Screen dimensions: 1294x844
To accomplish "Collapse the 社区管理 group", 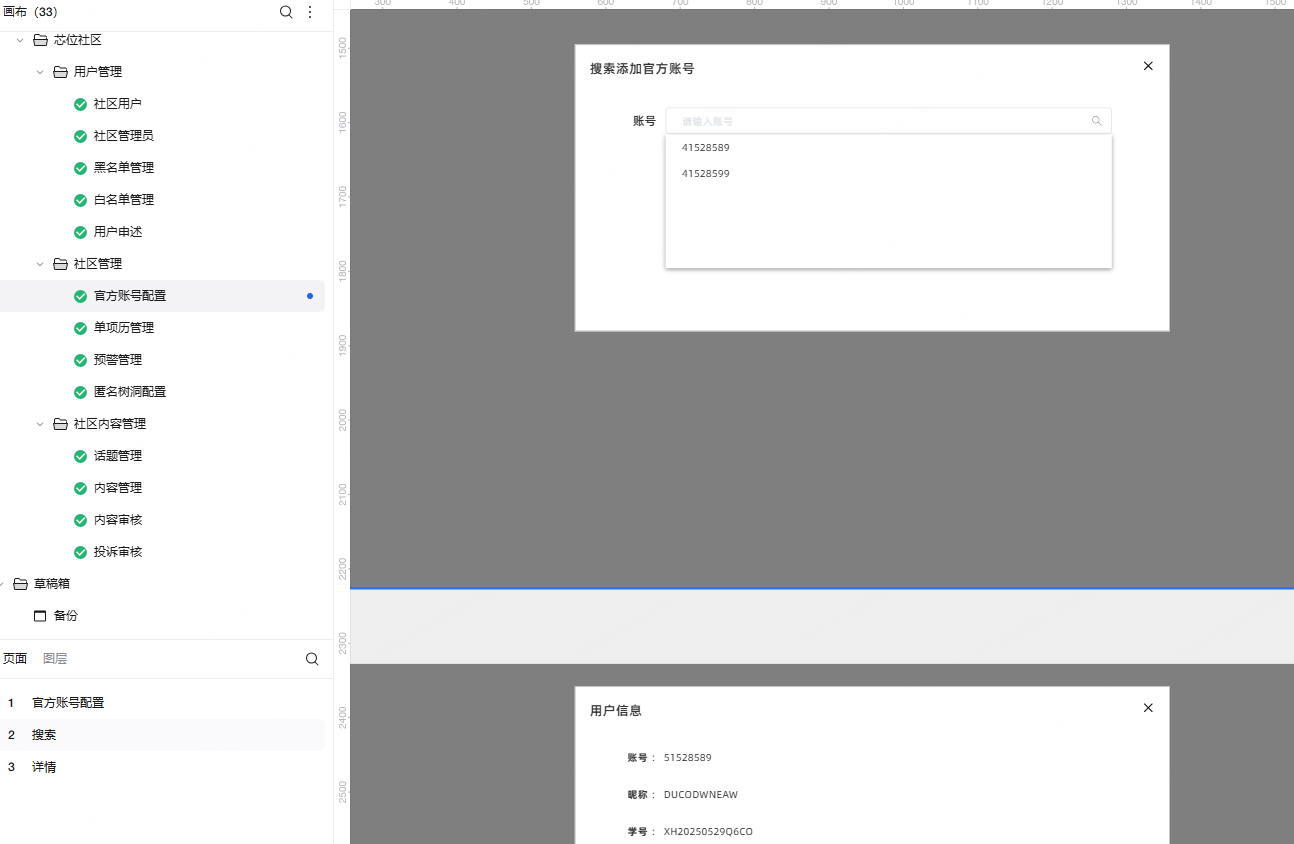I will [x=40, y=264].
